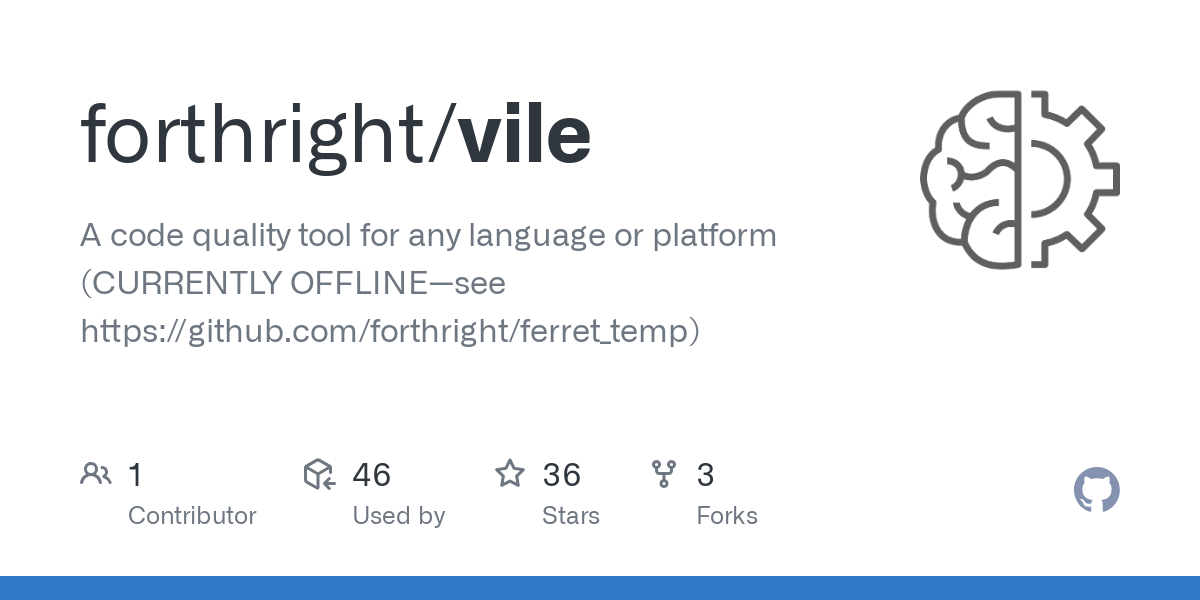Click the Stars star icon
This screenshot has width=1200, height=600.
pyautogui.click(x=510, y=474)
